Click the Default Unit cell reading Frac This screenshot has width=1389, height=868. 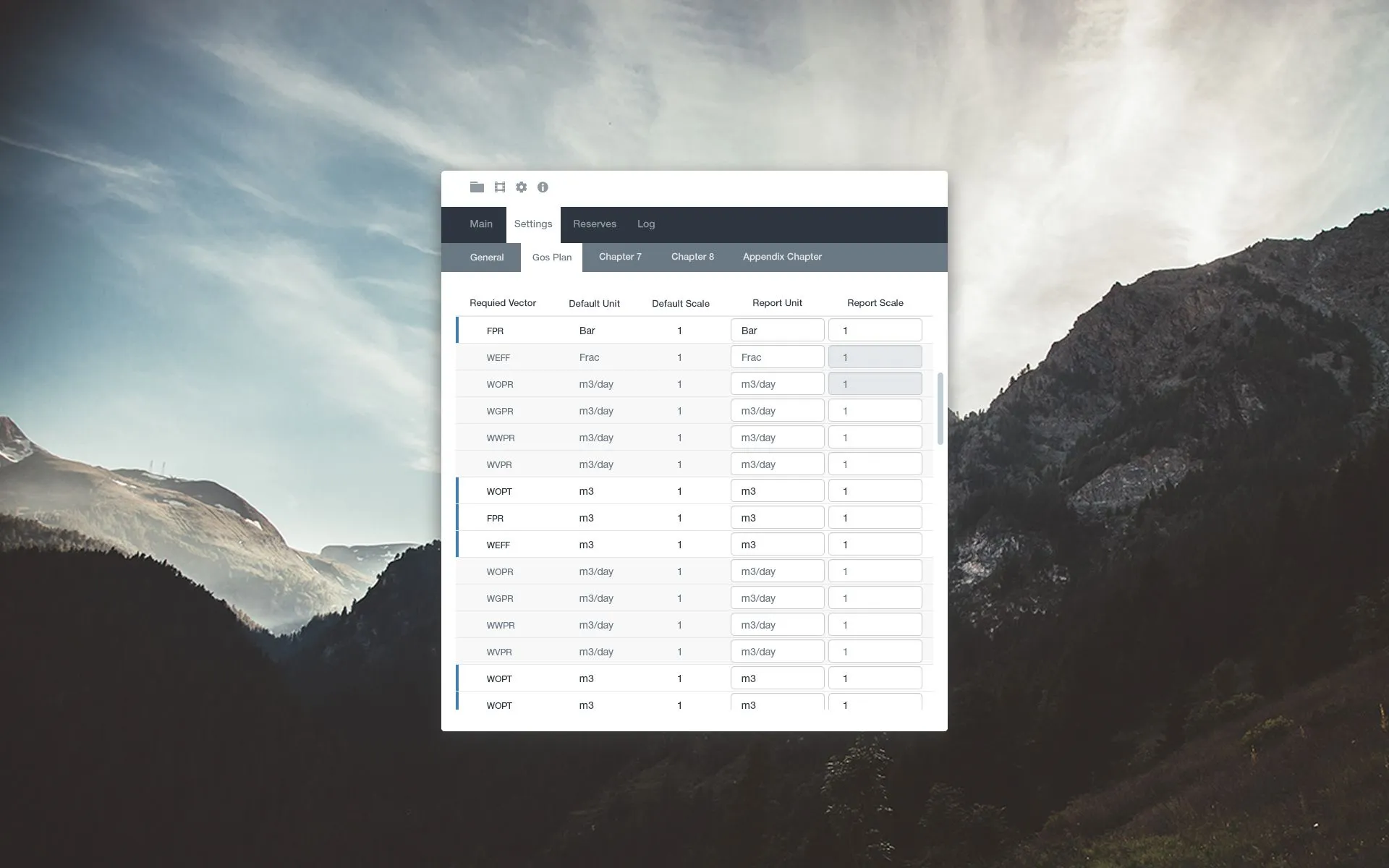[589, 357]
